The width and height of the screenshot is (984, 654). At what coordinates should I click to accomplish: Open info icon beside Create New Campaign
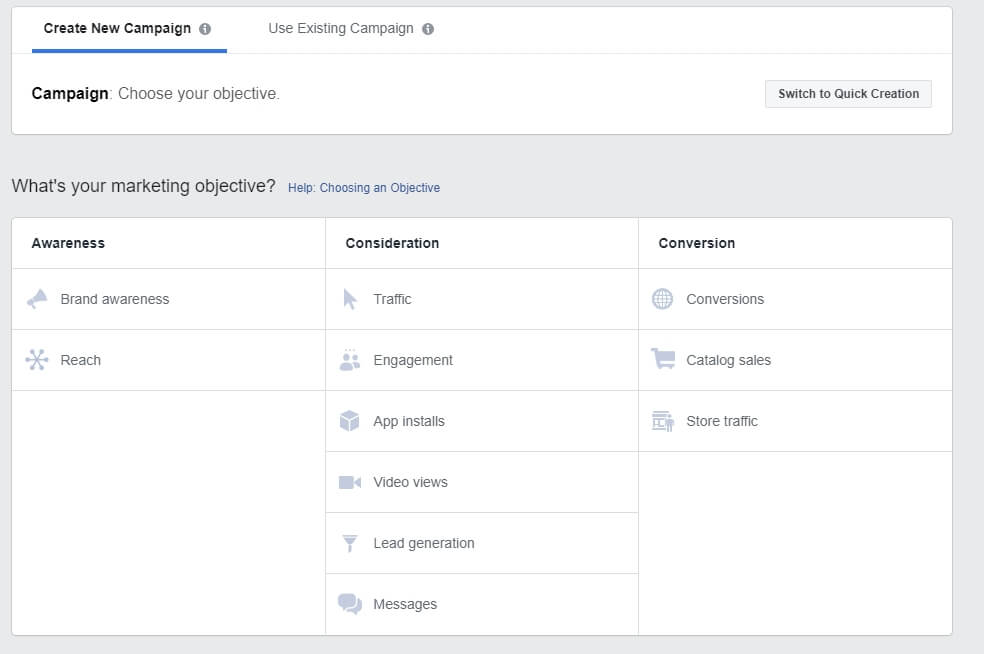click(x=205, y=29)
